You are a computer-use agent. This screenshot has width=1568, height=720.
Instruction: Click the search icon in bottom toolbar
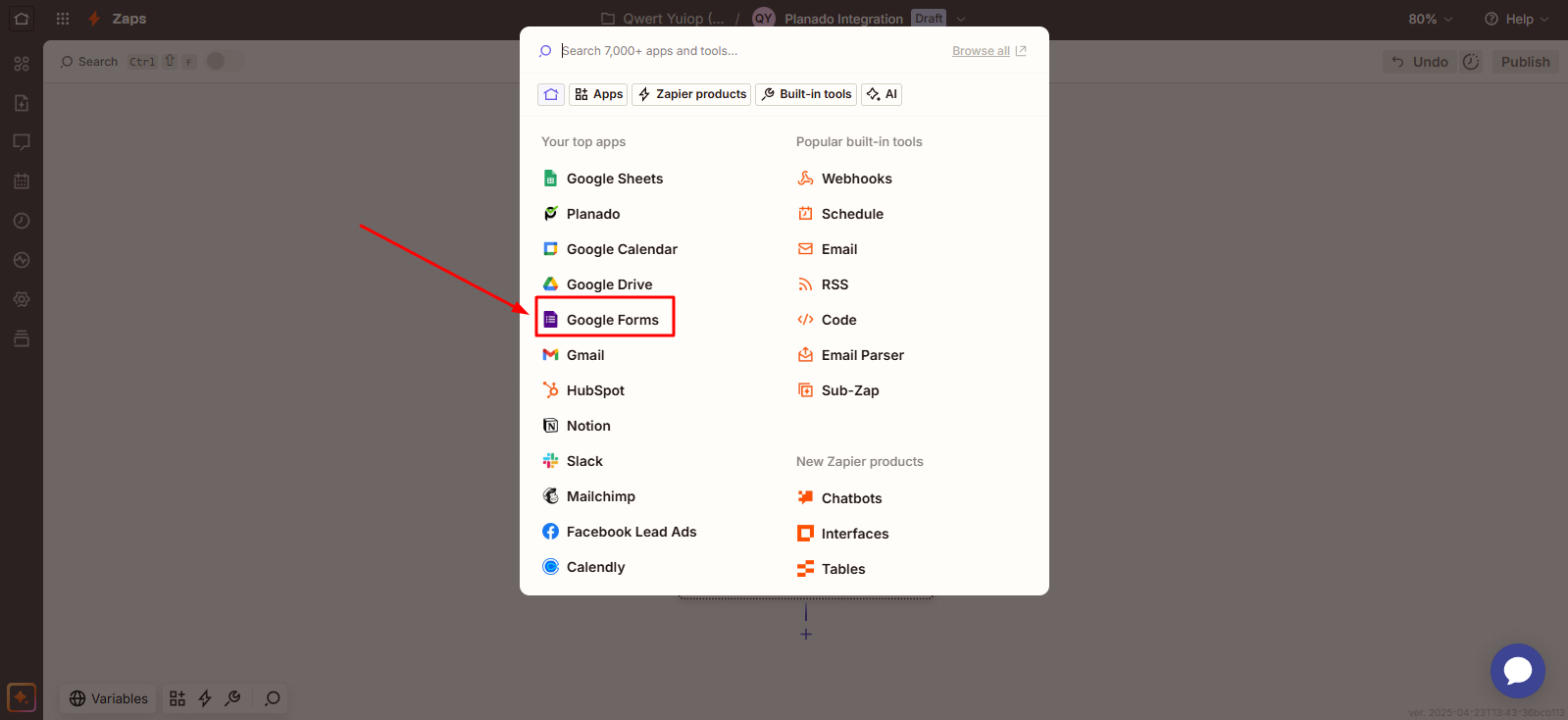click(x=273, y=698)
